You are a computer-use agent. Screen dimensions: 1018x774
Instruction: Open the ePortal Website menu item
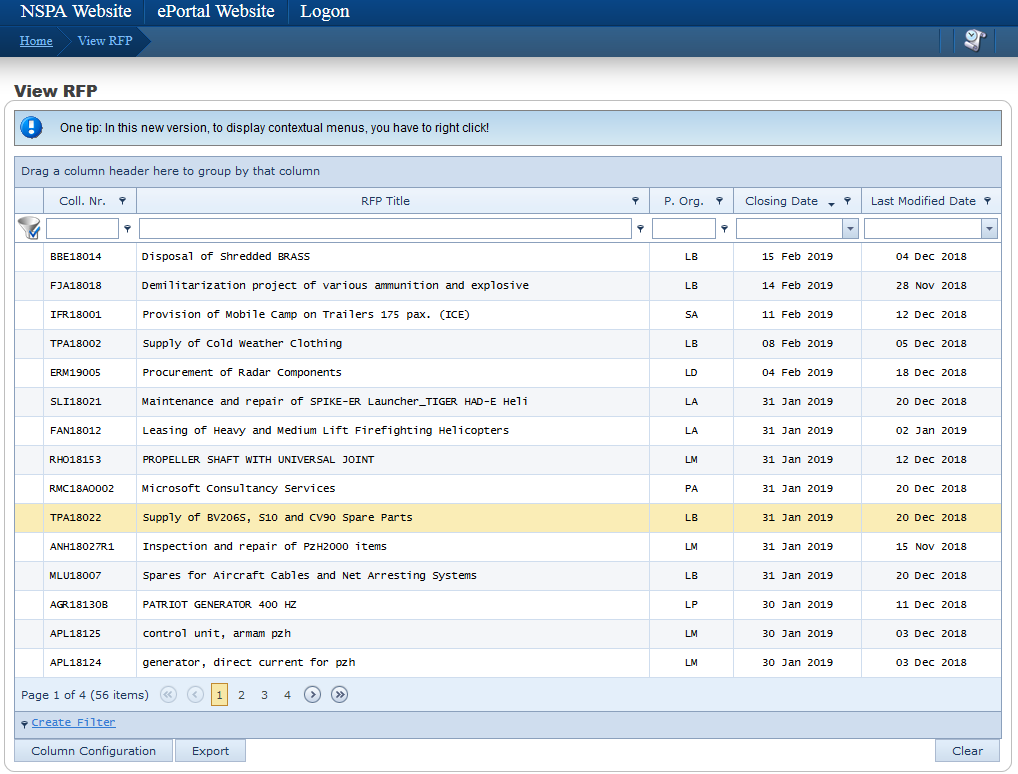[216, 12]
